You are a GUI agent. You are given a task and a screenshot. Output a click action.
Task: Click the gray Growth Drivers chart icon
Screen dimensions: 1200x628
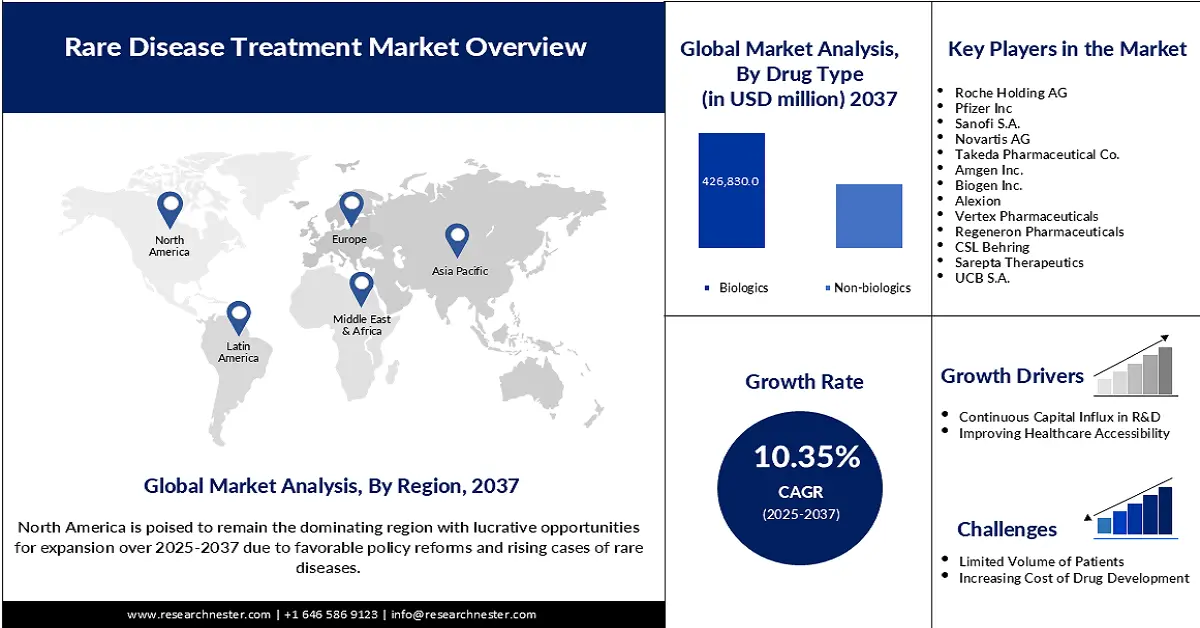click(1135, 366)
